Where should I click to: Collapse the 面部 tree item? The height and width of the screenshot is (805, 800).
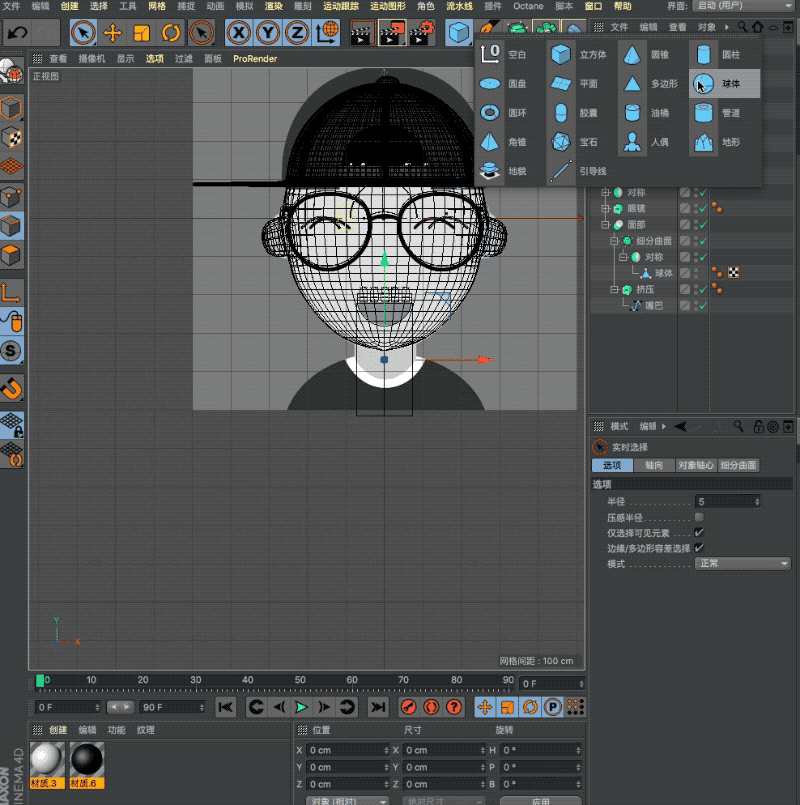click(x=605, y=225)
